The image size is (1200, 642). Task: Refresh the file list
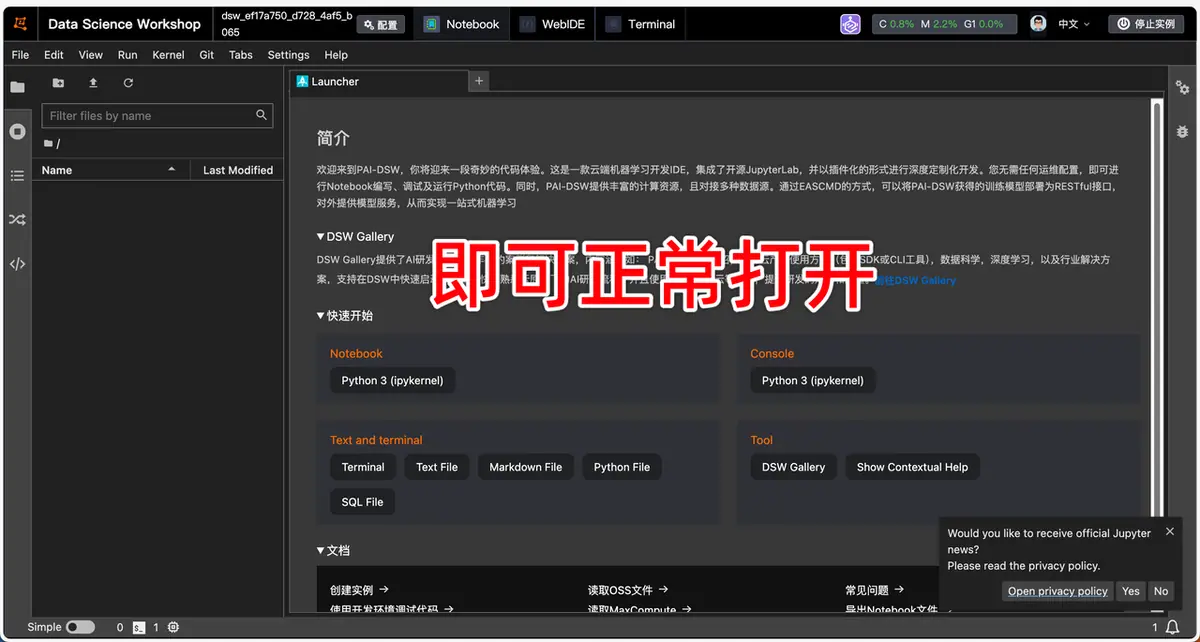click(128, 83)
